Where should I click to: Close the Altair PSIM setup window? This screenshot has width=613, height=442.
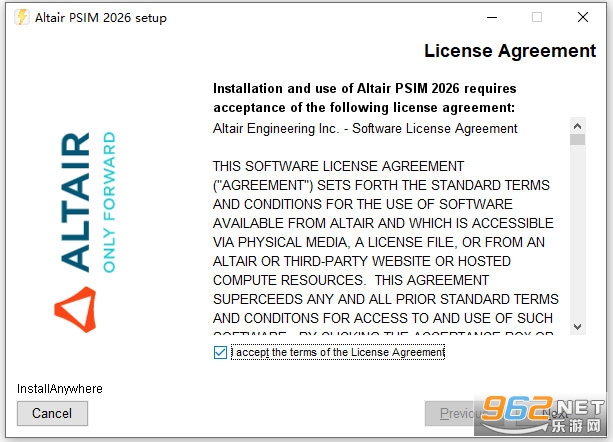point(583,17)
